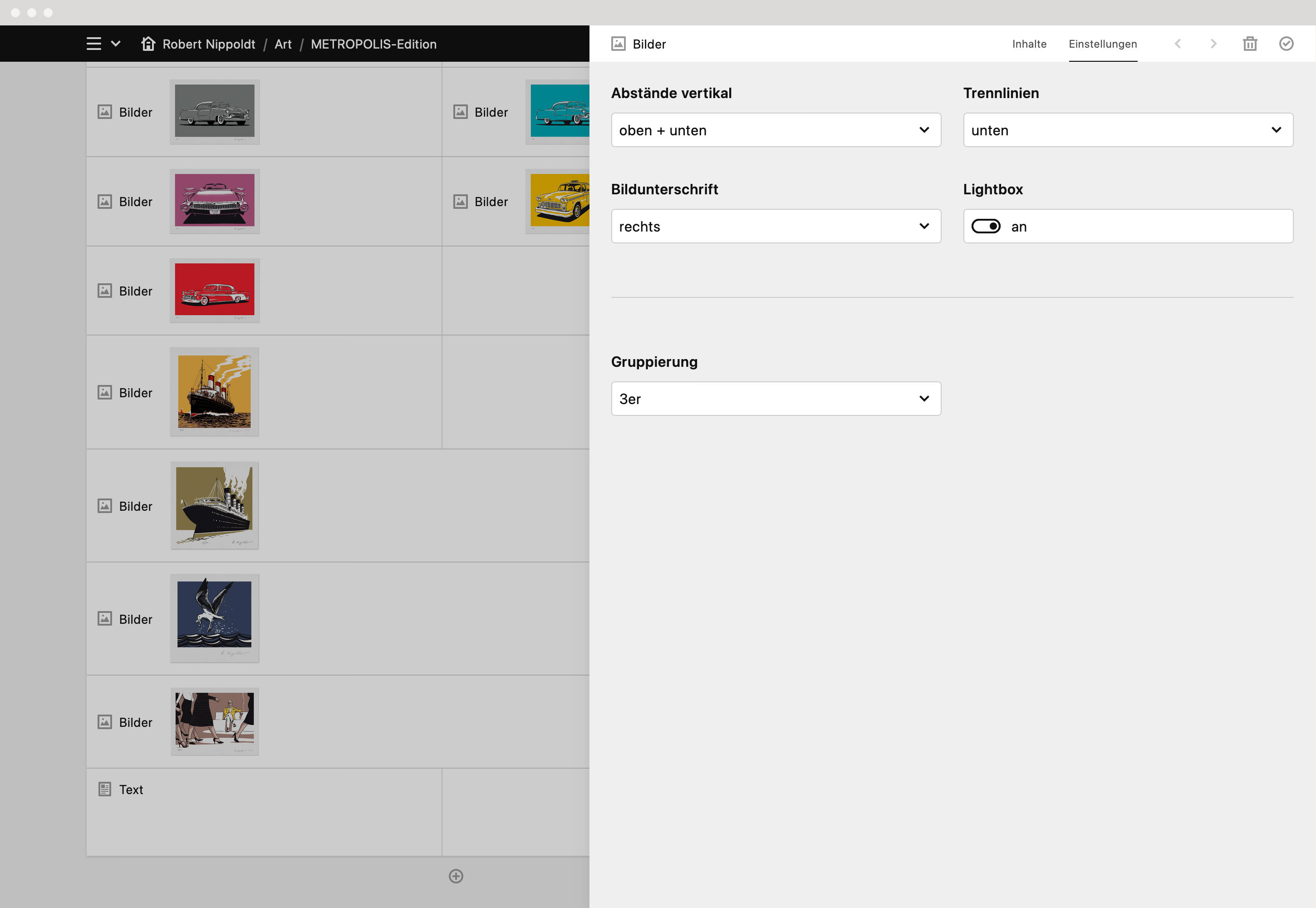Open the METROPOLIS-Edition breadcrumb link
This screenshot has height=908, width=1316.
click(373, 44)
